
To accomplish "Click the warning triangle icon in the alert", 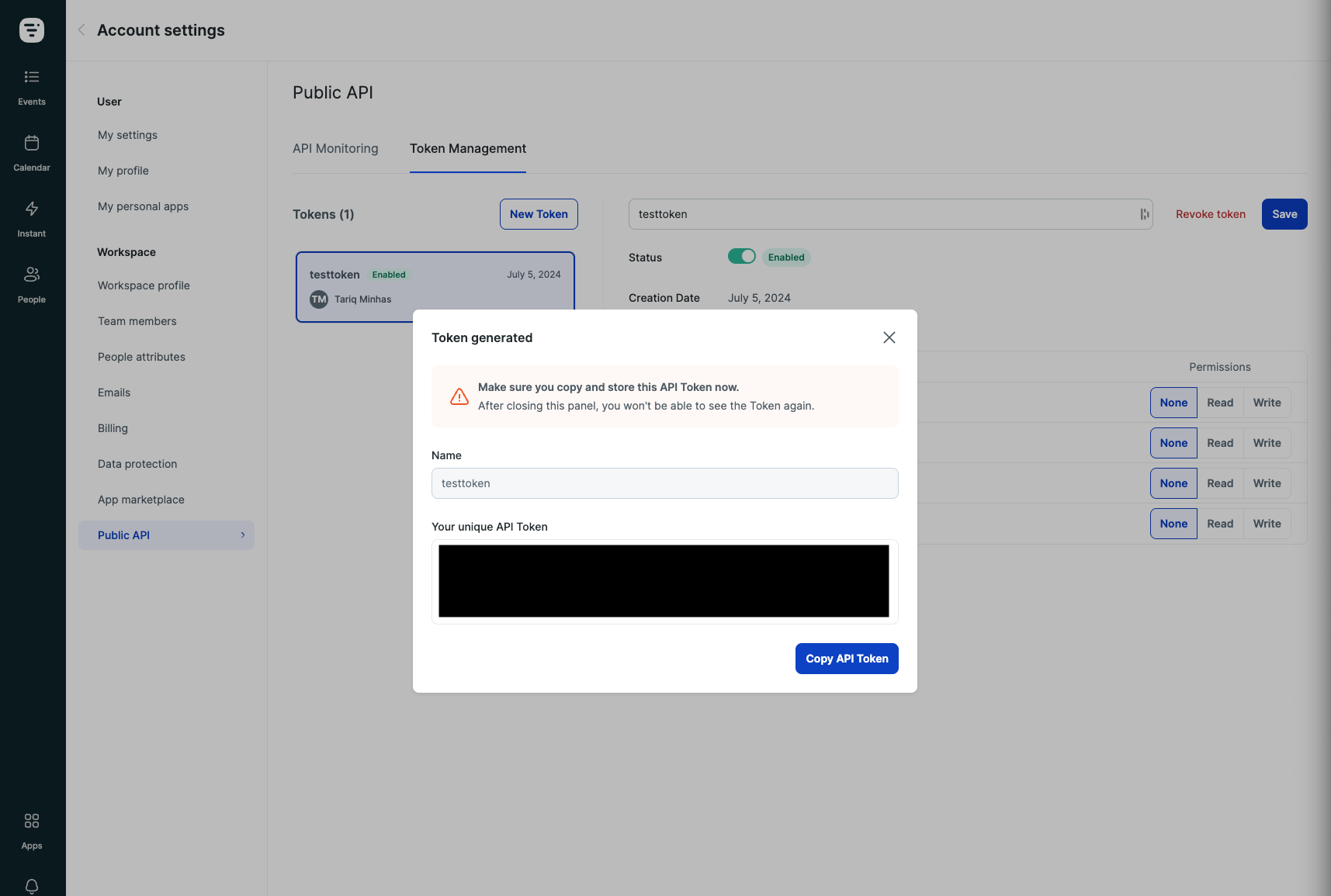I will [x=459, y=396].
